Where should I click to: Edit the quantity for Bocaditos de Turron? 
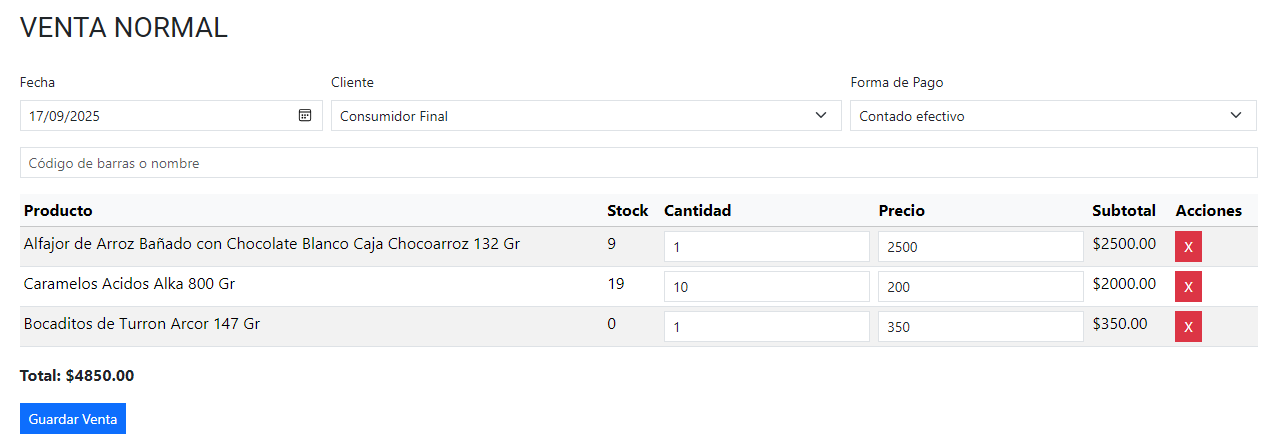(x=766, y=327)
